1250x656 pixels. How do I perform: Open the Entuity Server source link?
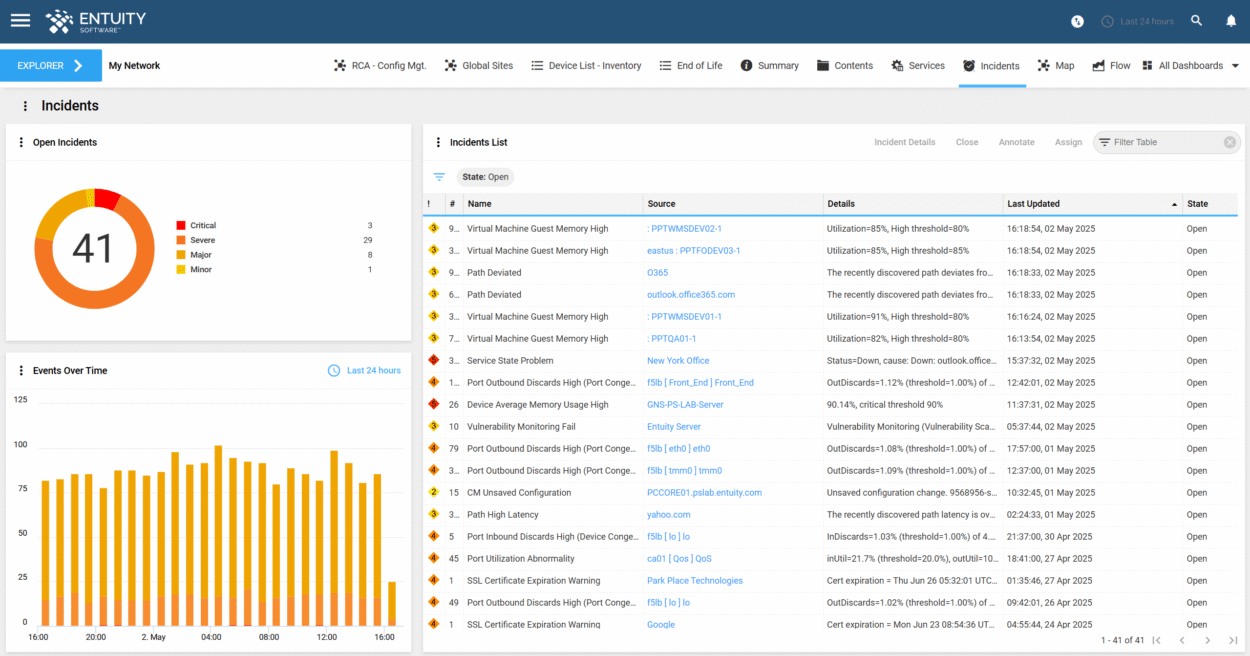[x=674, y=427]
